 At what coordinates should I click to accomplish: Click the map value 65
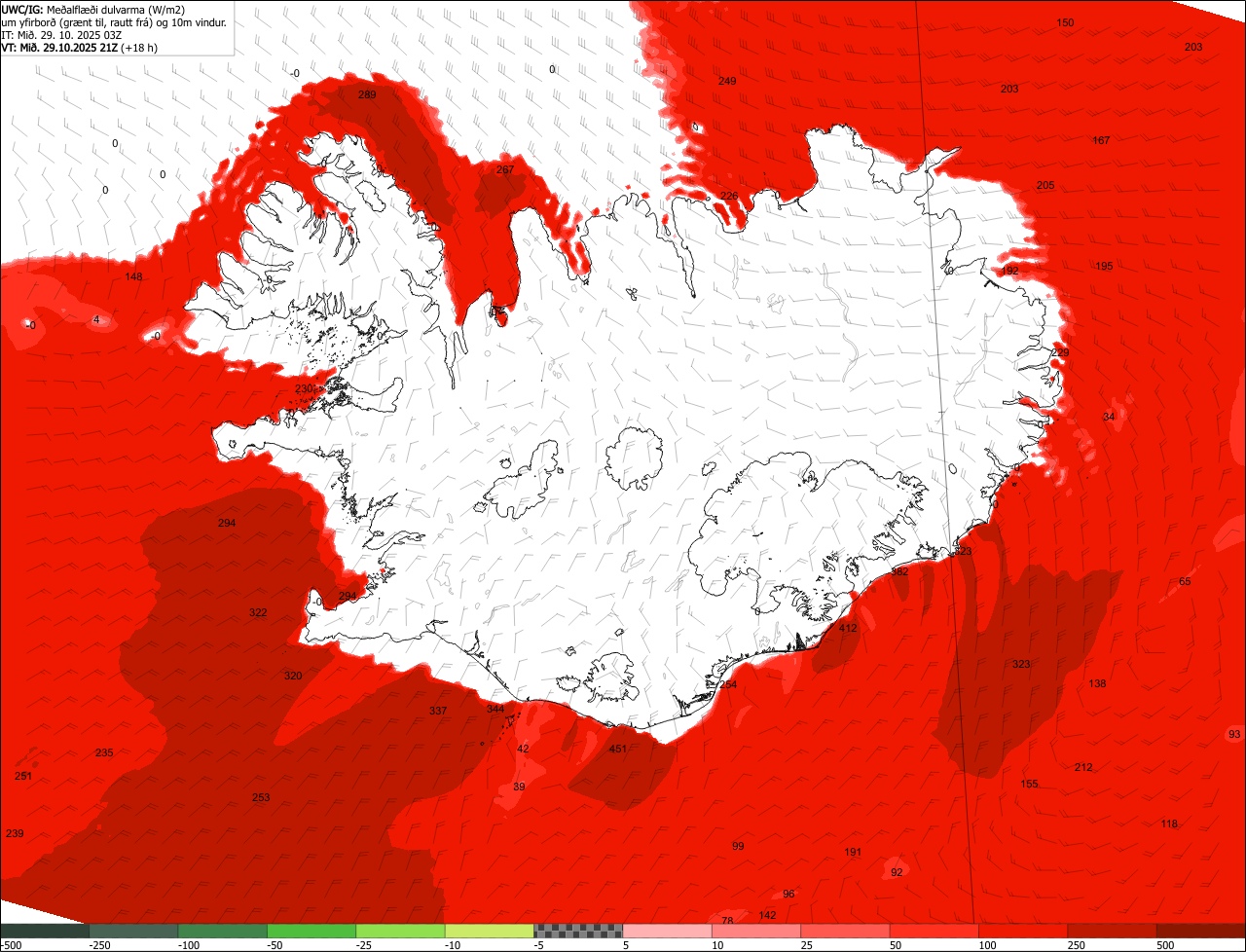(x=1185, y=581)
